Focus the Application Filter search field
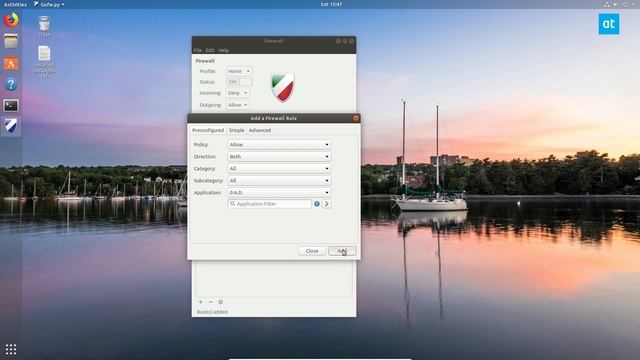This screenshot has height=360, width=640. coord(269,204)
